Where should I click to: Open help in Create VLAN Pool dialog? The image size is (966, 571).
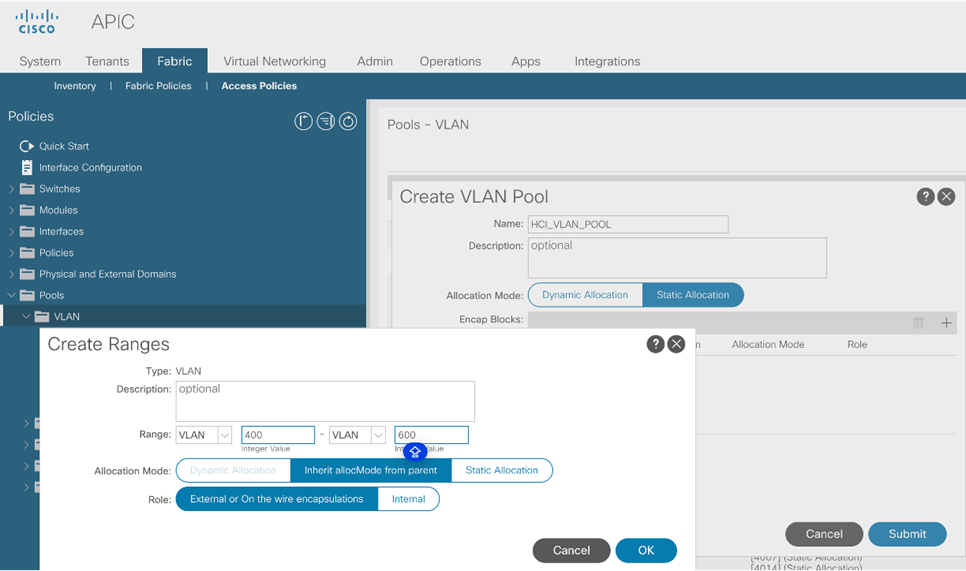925,196
